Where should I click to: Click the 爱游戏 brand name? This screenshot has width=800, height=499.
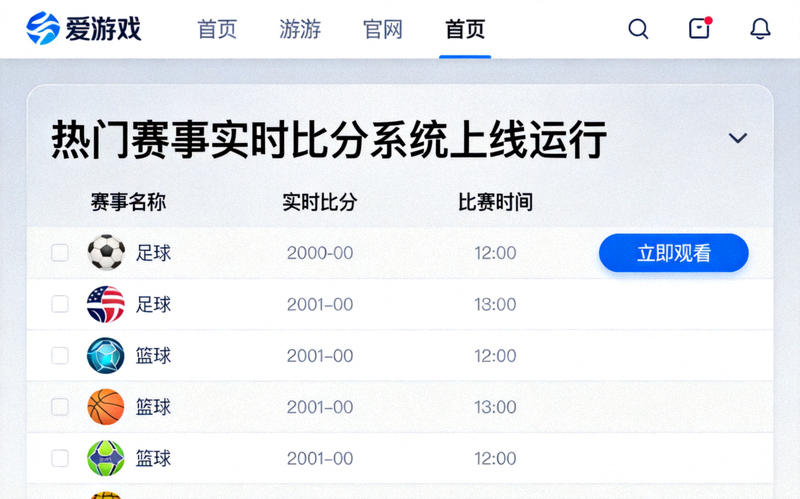point(103,29)
